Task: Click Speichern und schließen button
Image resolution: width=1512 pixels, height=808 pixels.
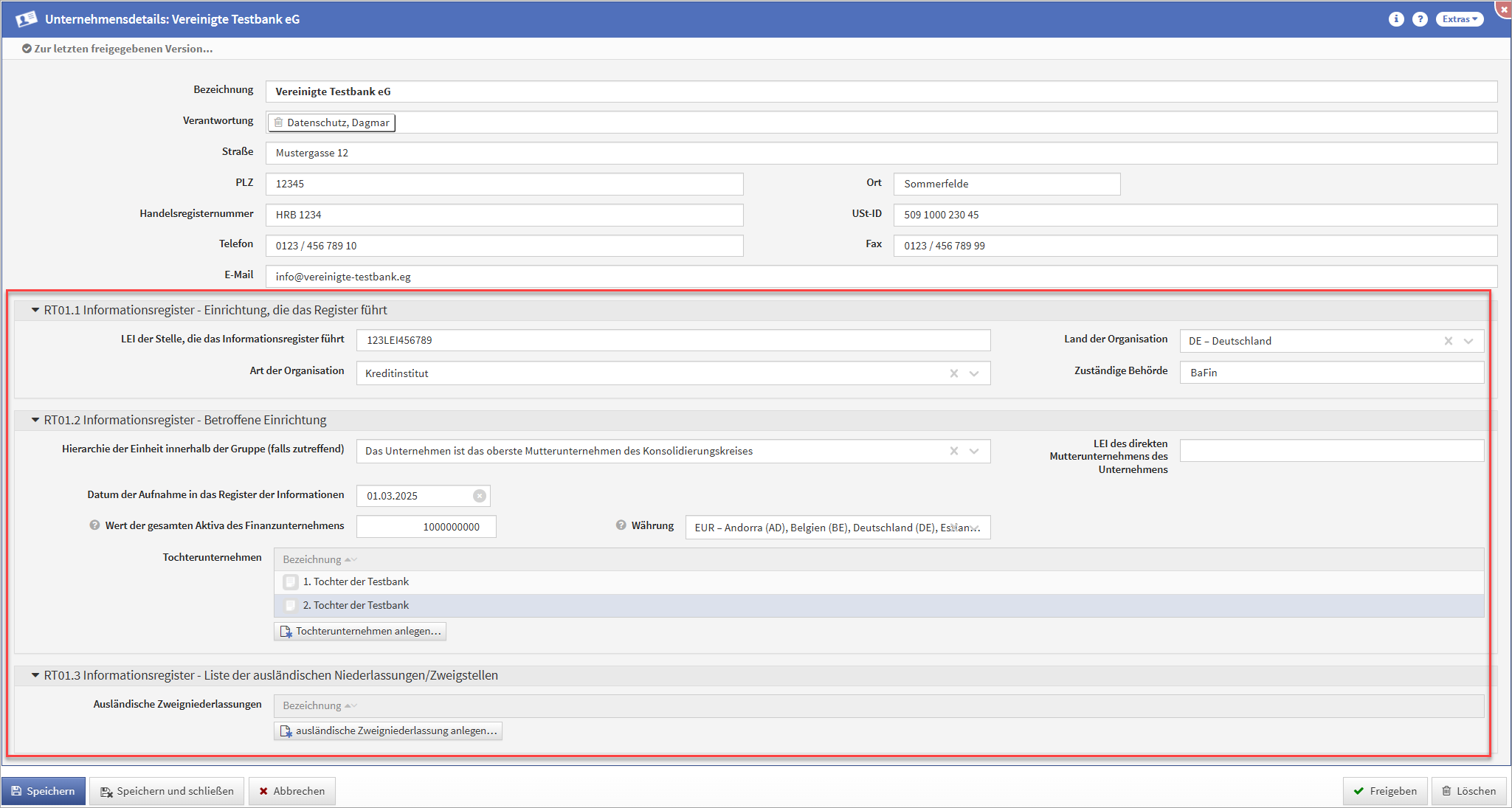Action: (x=168, y=791)
